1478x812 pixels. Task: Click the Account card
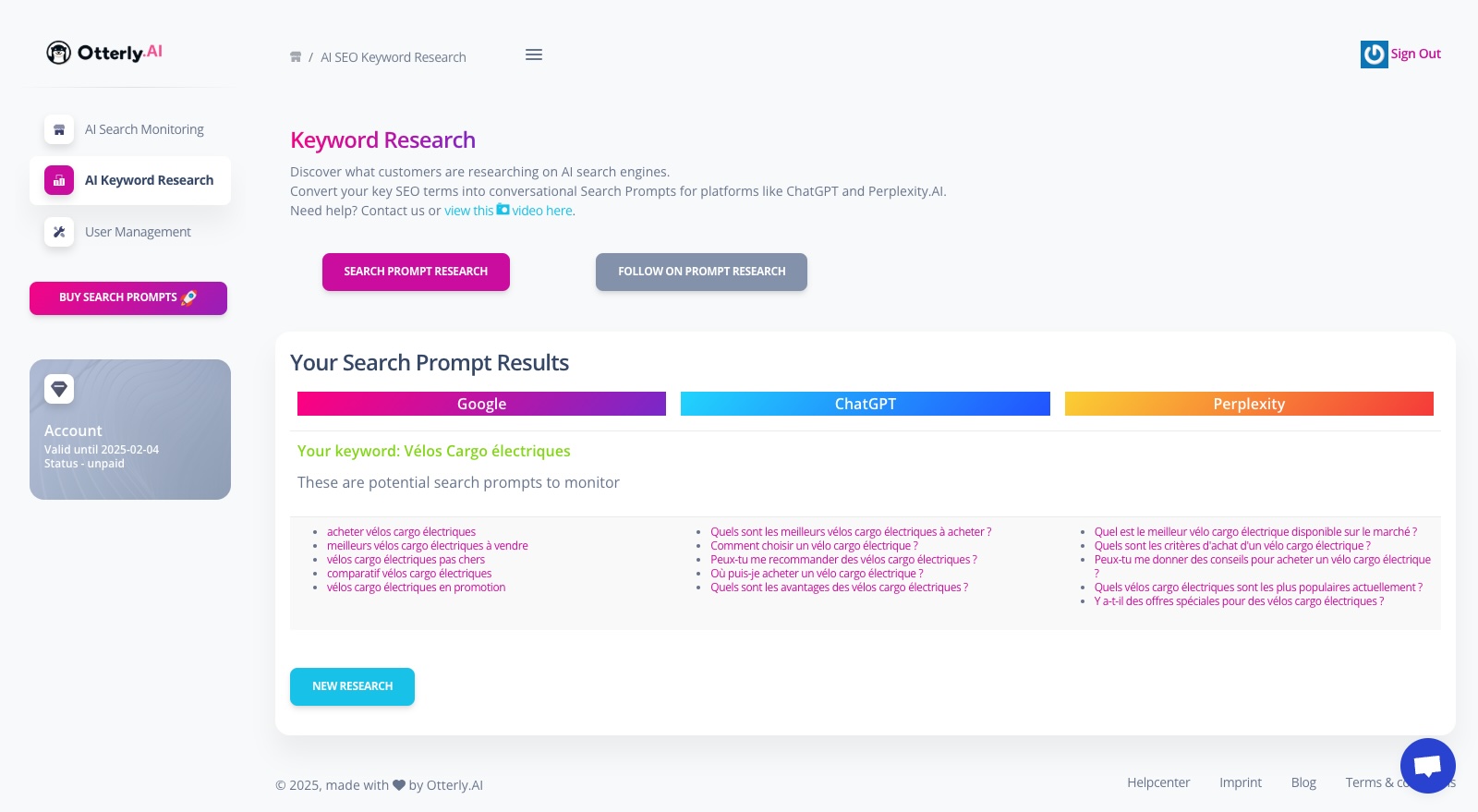pos(130,430)
